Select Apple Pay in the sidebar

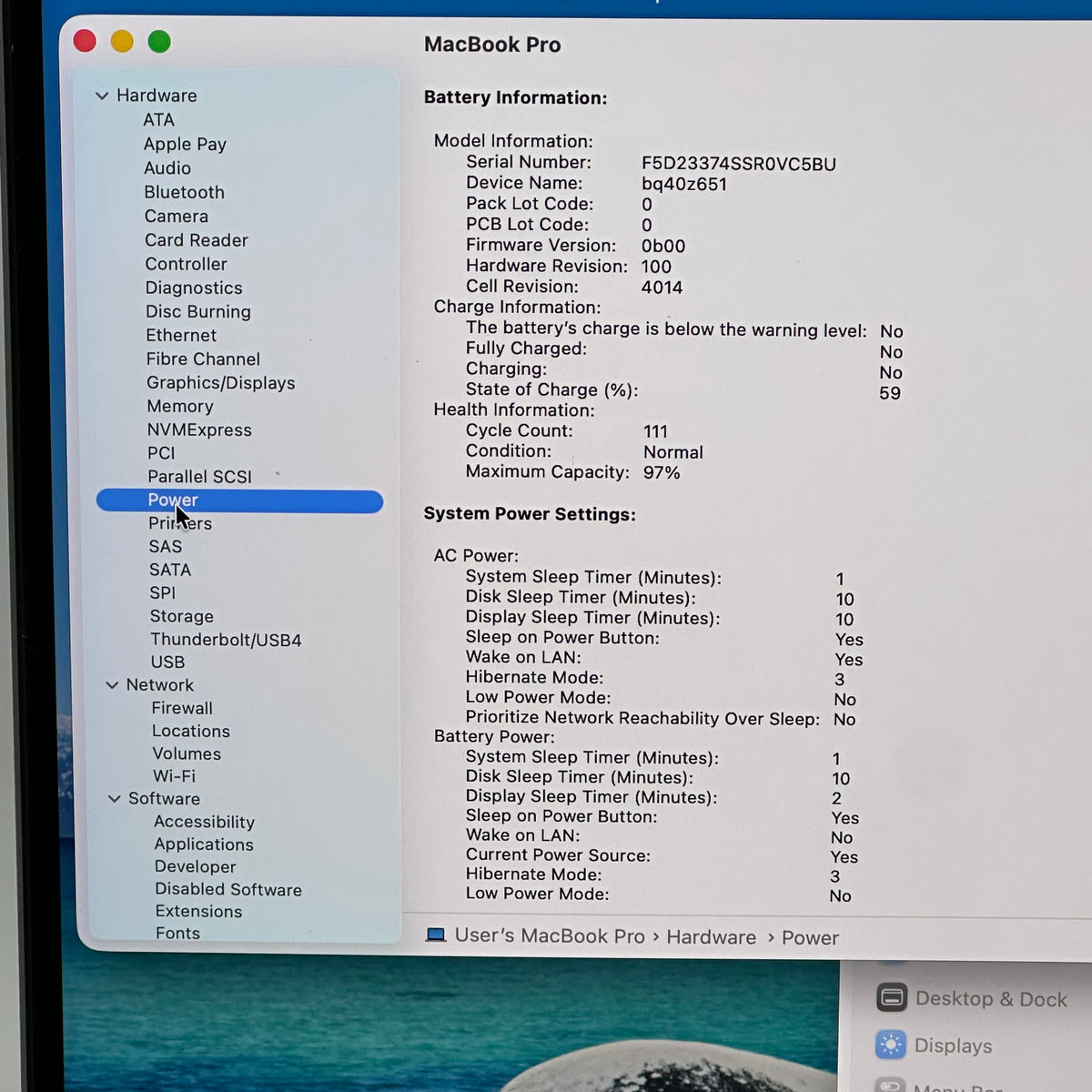coord(185,144)
